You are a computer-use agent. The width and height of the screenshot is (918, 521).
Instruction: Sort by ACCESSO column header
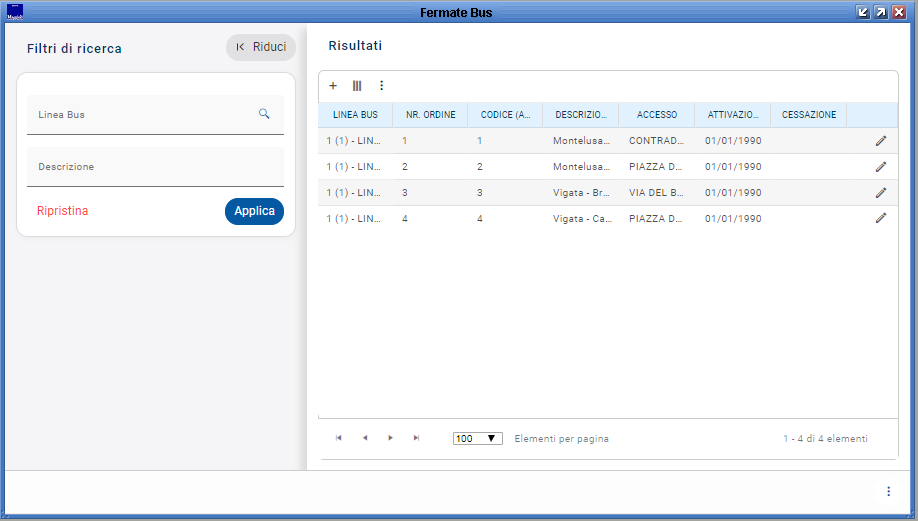click(x=657, y=115)
